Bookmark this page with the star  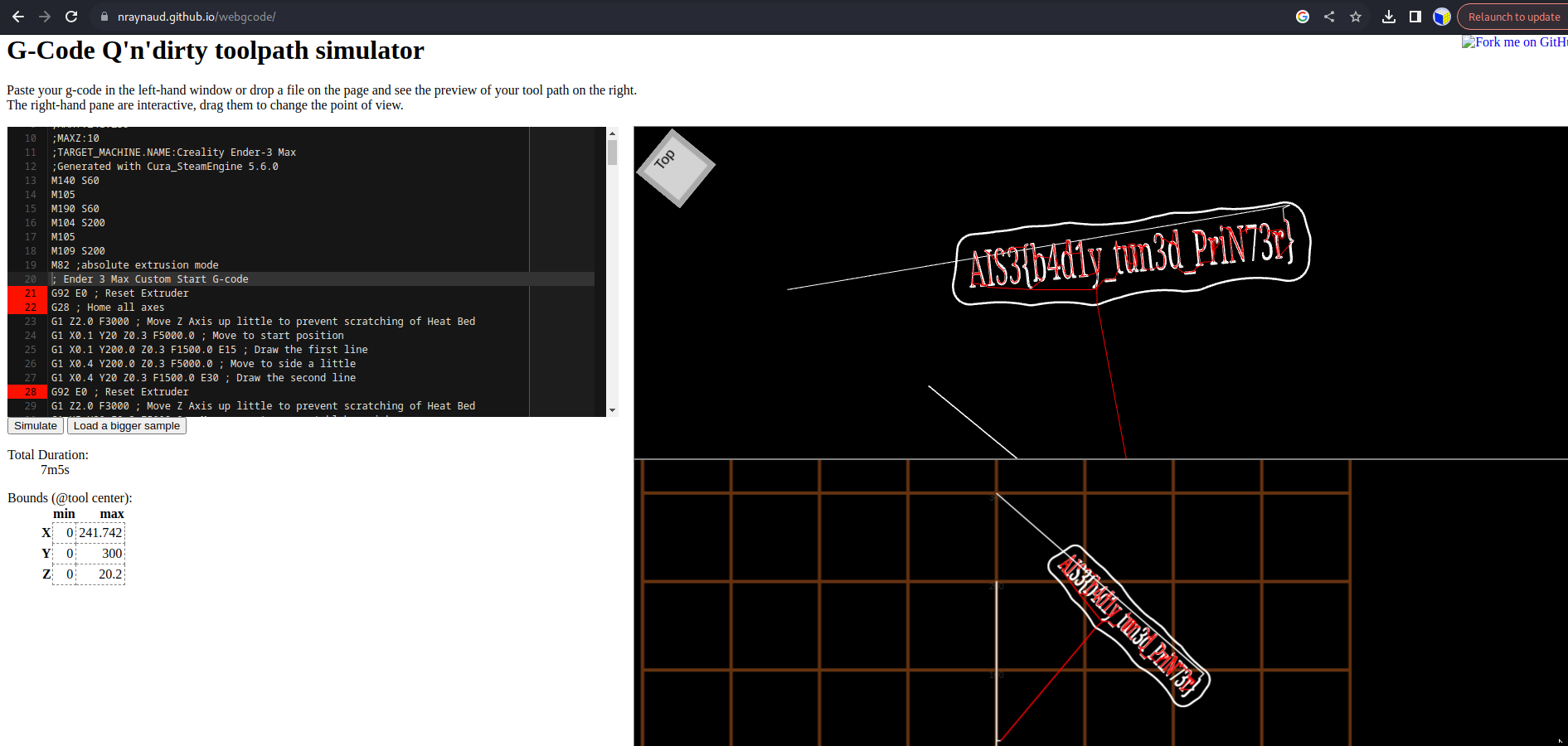(x=1356, y=17)
